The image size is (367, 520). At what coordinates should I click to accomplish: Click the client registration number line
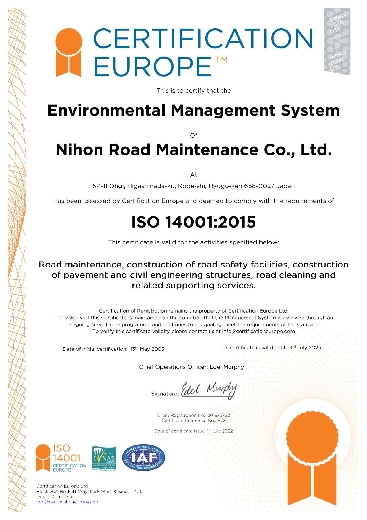tap(194, 415)
